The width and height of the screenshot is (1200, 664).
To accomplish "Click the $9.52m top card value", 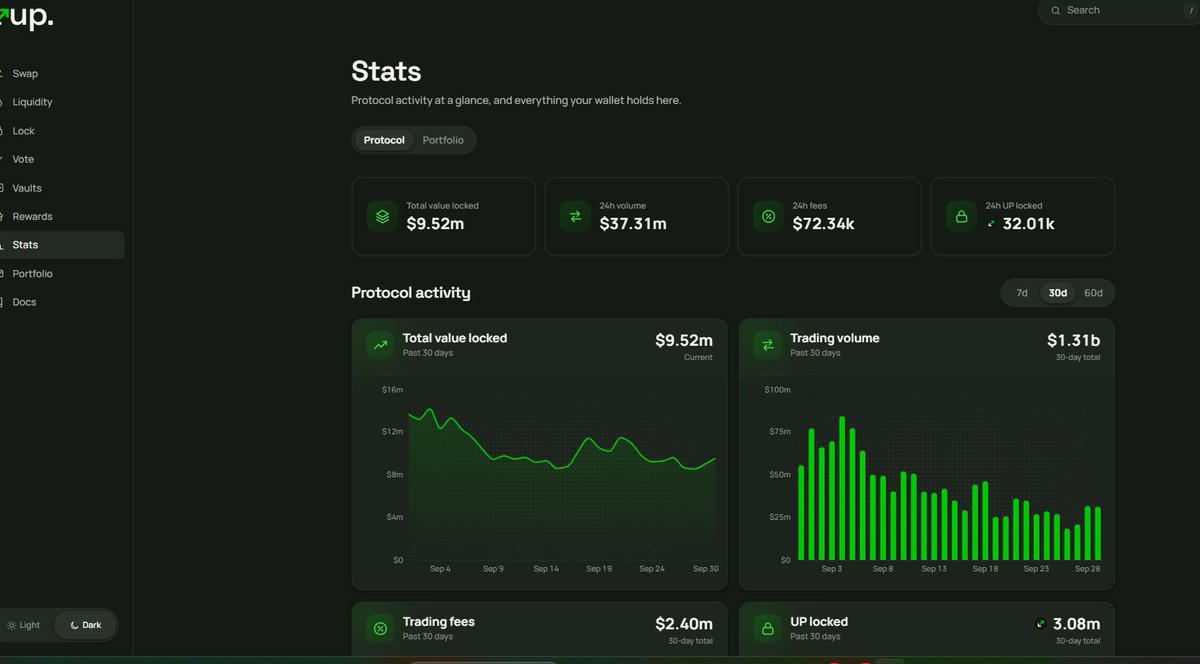I will [435, 224].
